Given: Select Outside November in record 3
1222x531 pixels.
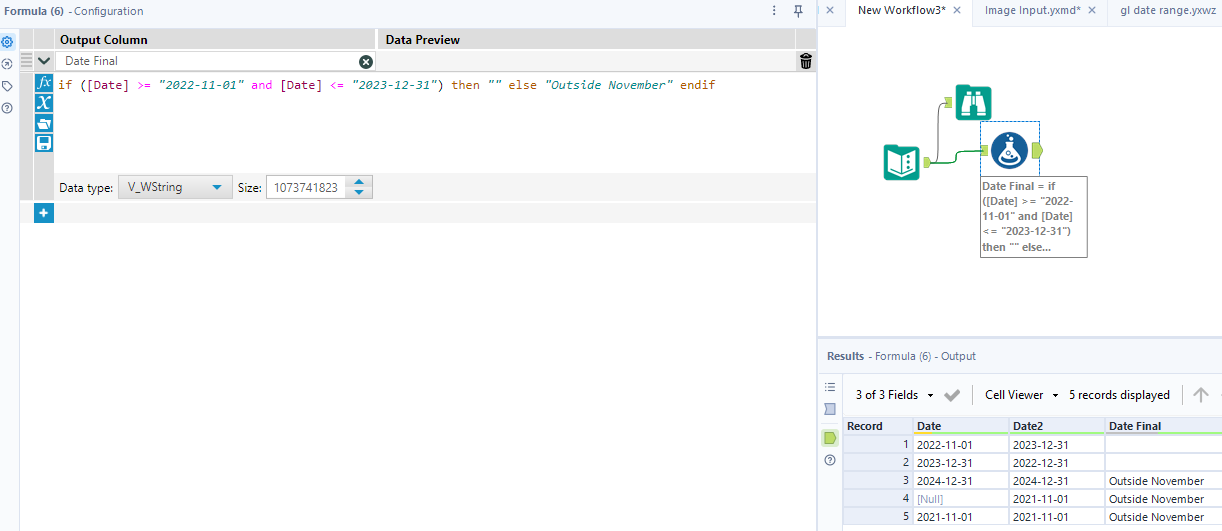Looking at the screenshot, I should click(1163, 481).
